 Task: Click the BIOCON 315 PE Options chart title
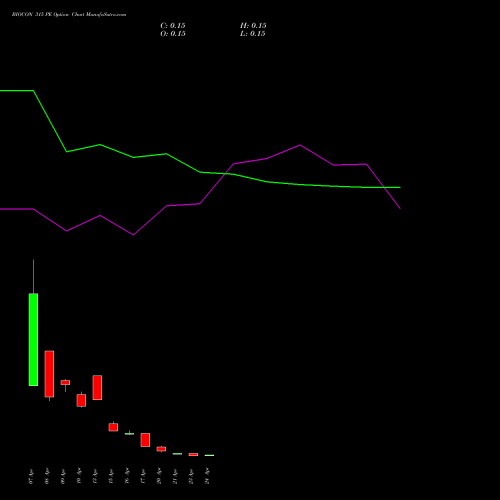pos(69,15)
